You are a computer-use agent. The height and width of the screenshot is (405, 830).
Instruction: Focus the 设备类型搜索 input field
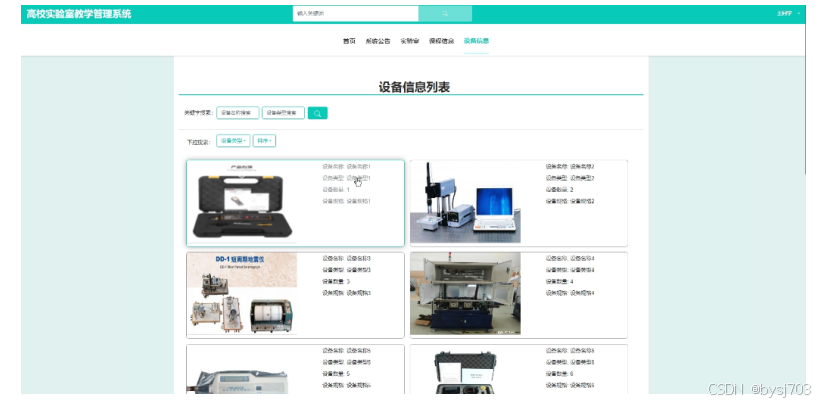pos(283,113)
